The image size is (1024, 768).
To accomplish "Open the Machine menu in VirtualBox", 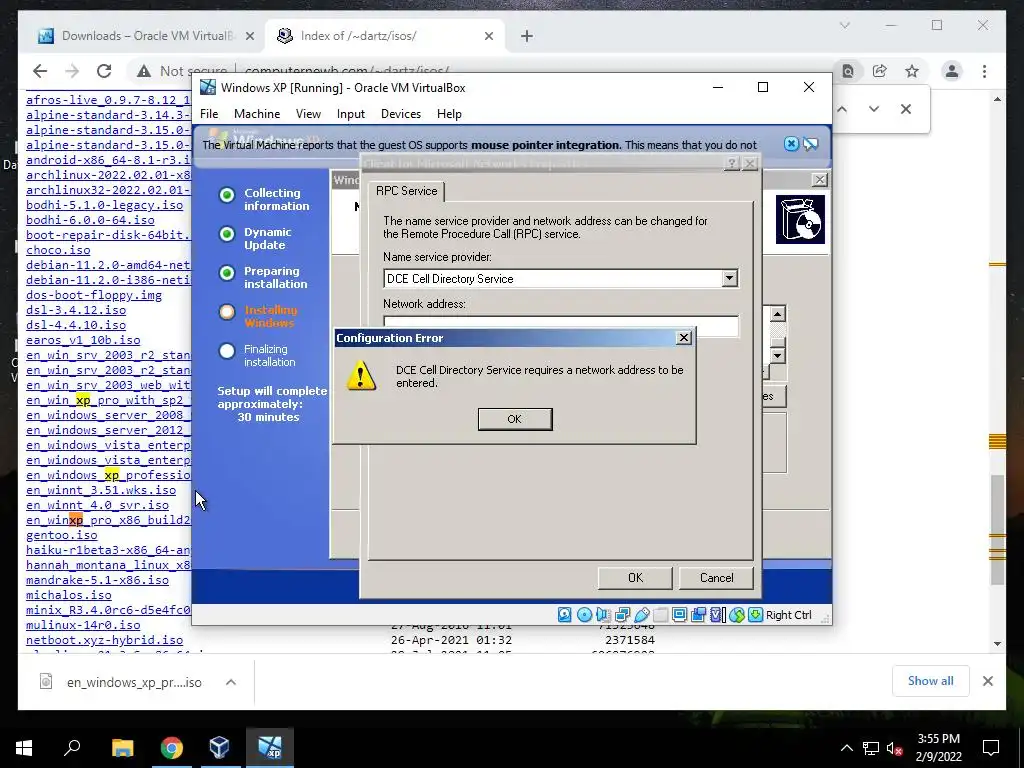I will coord(257,114).
